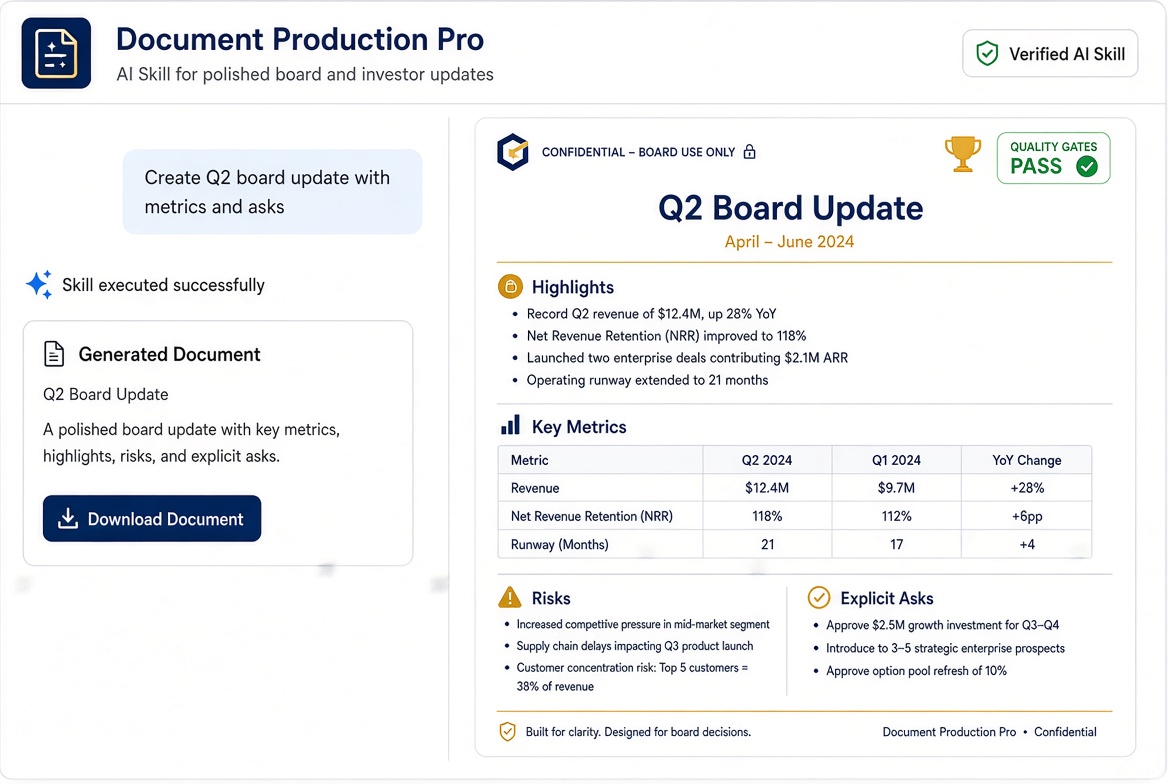Screen dimensions: 1168x784
Task: Click the Q1 2024 column header
Action: point(896,460)
